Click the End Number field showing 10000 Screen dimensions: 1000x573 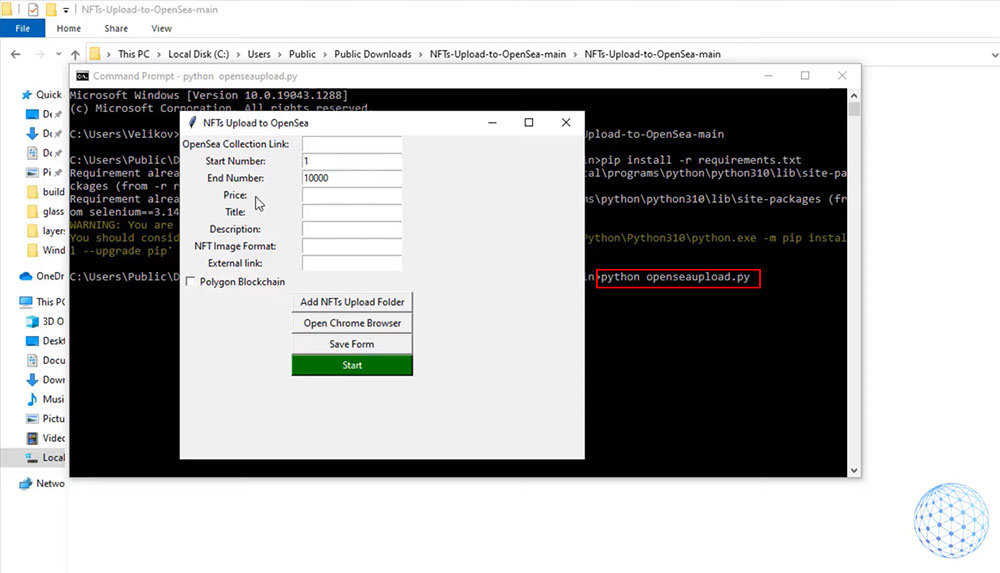coord(352,178)
